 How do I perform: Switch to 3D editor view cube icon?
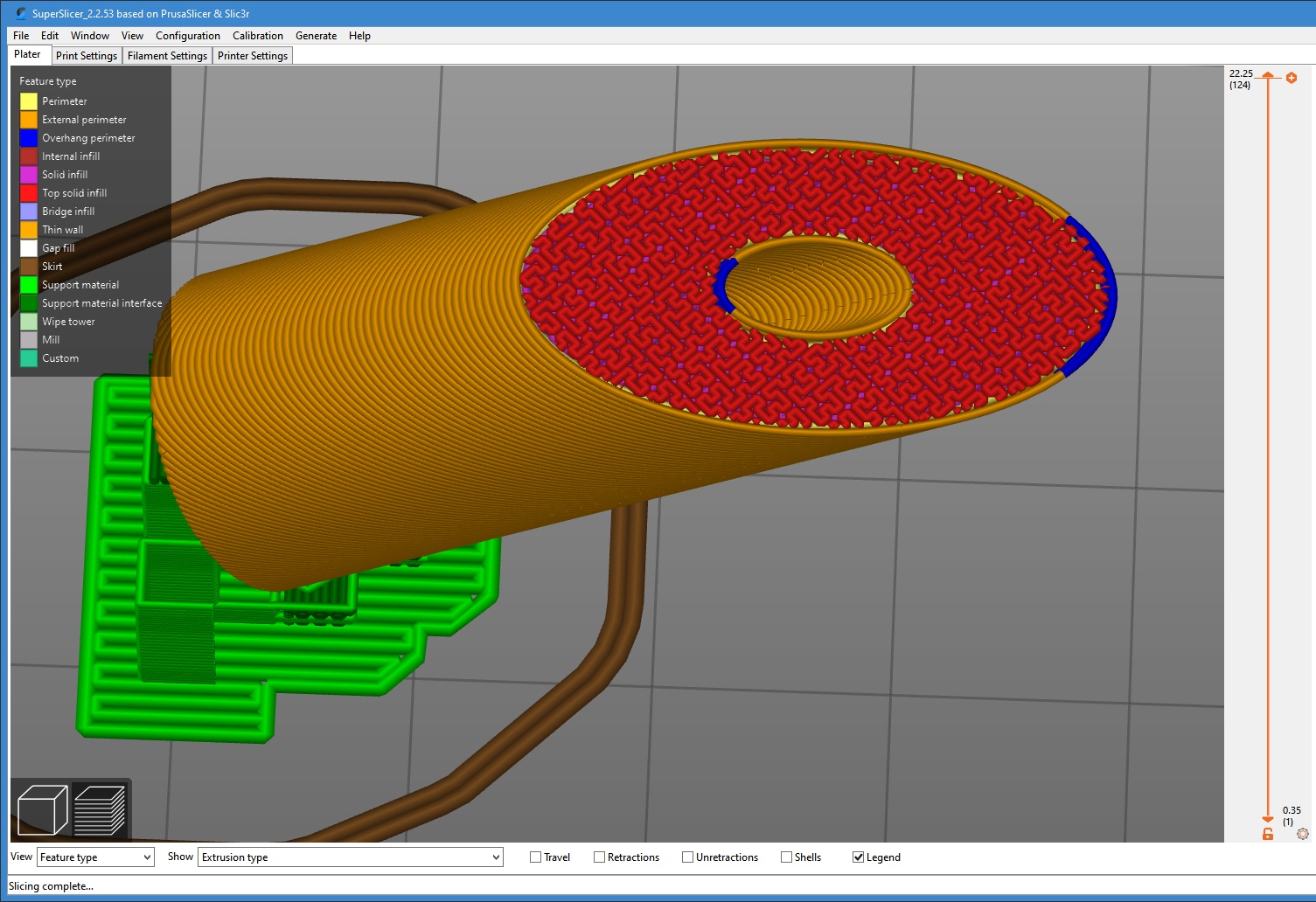(x=42, y=809)
